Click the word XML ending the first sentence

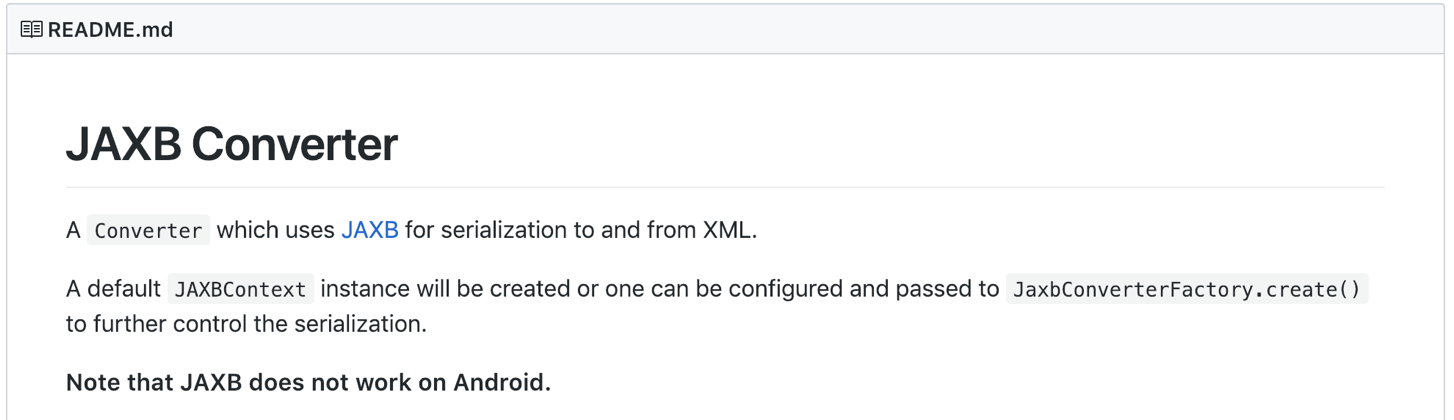[x=728, y=230]
